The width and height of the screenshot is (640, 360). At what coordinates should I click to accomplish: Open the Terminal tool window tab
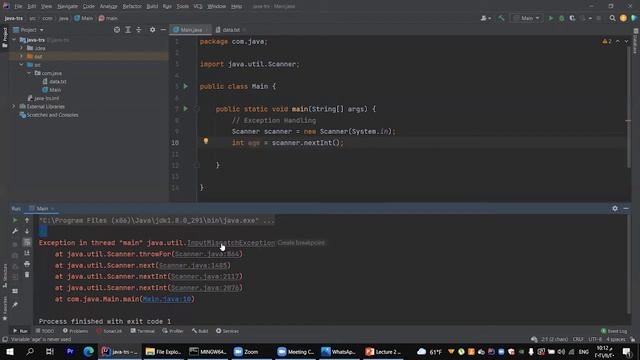pyautogui.click(x=142, y=331)
